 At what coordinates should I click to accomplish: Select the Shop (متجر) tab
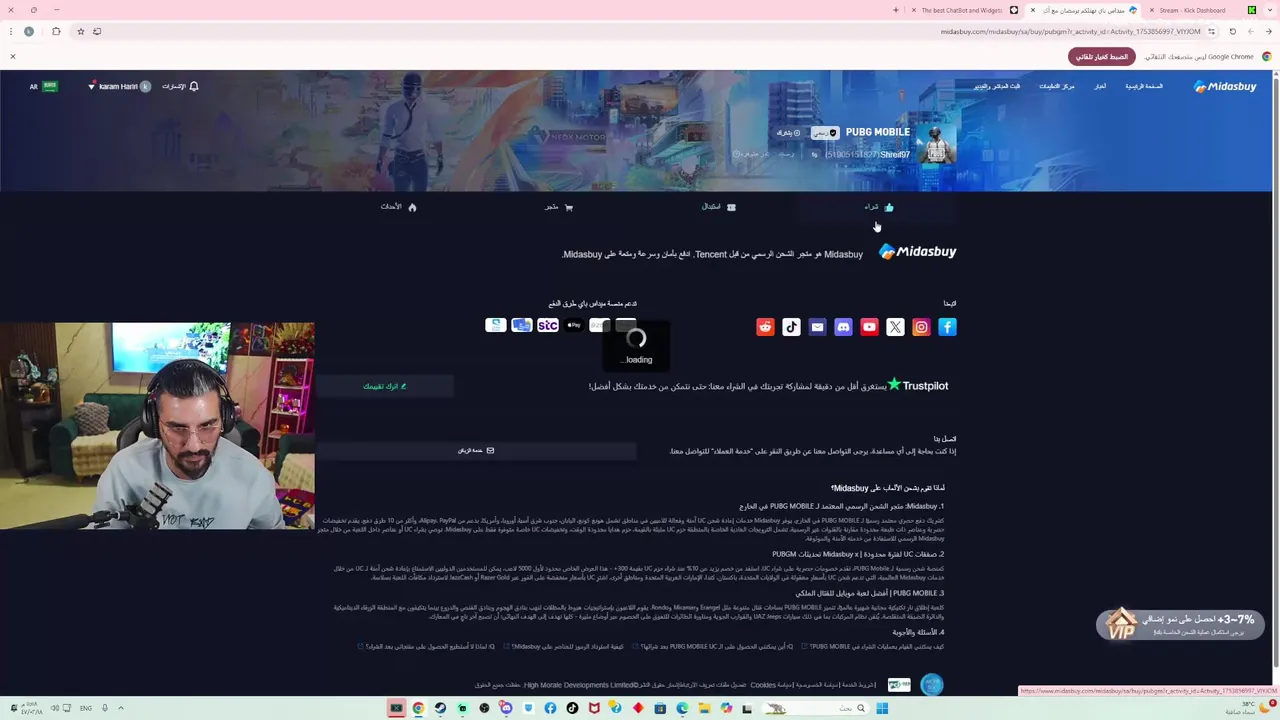558,207
